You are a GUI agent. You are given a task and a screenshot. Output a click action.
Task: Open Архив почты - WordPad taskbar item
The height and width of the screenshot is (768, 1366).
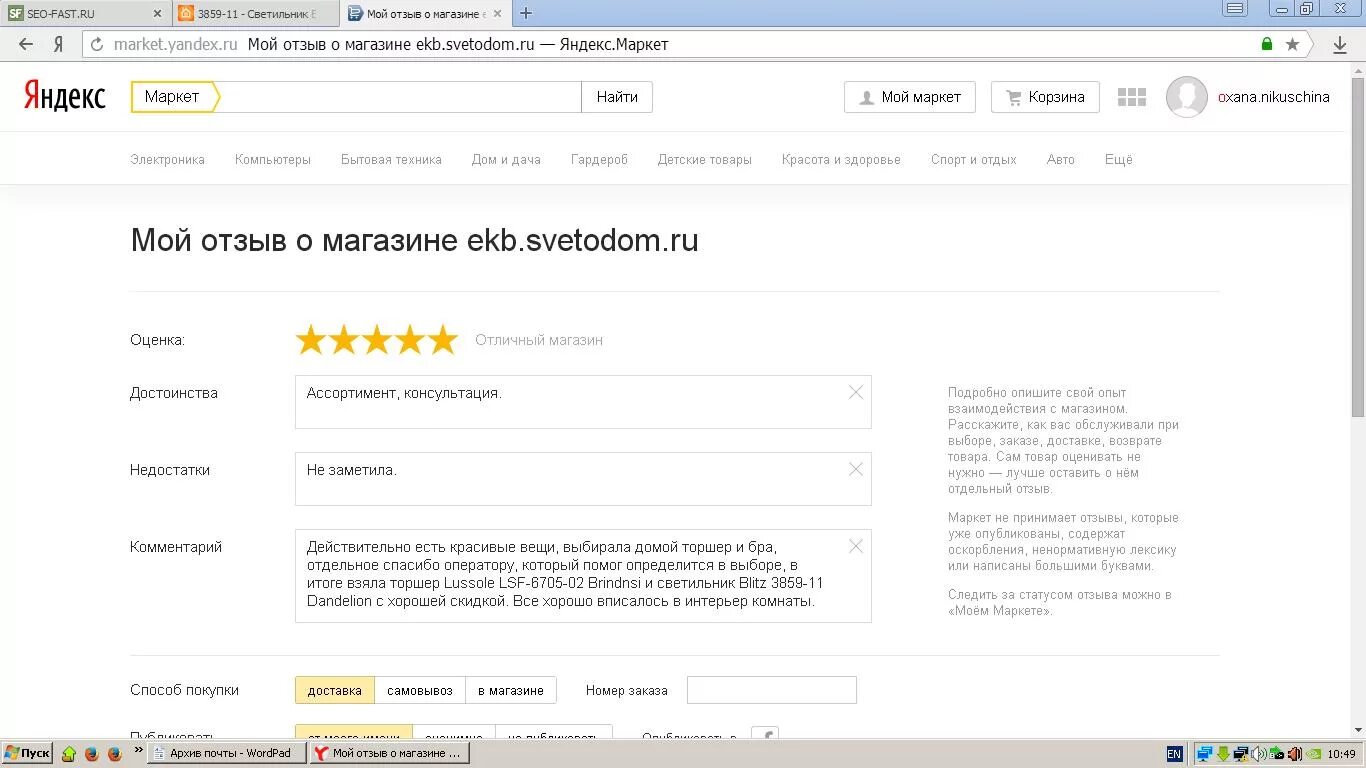[x=227, y=753]
